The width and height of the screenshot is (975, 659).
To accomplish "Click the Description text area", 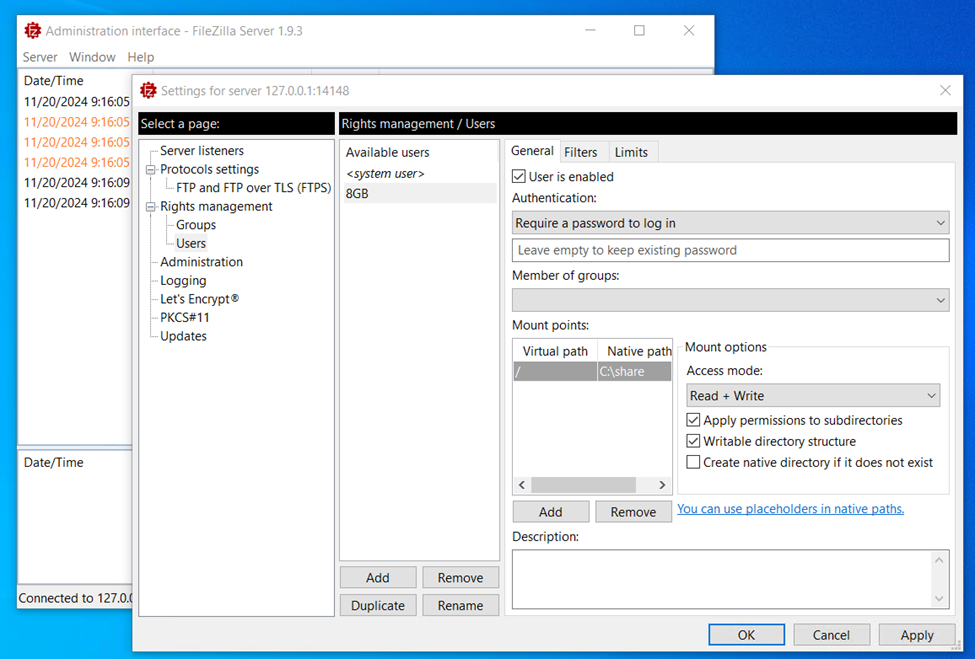I will point(724,579).
